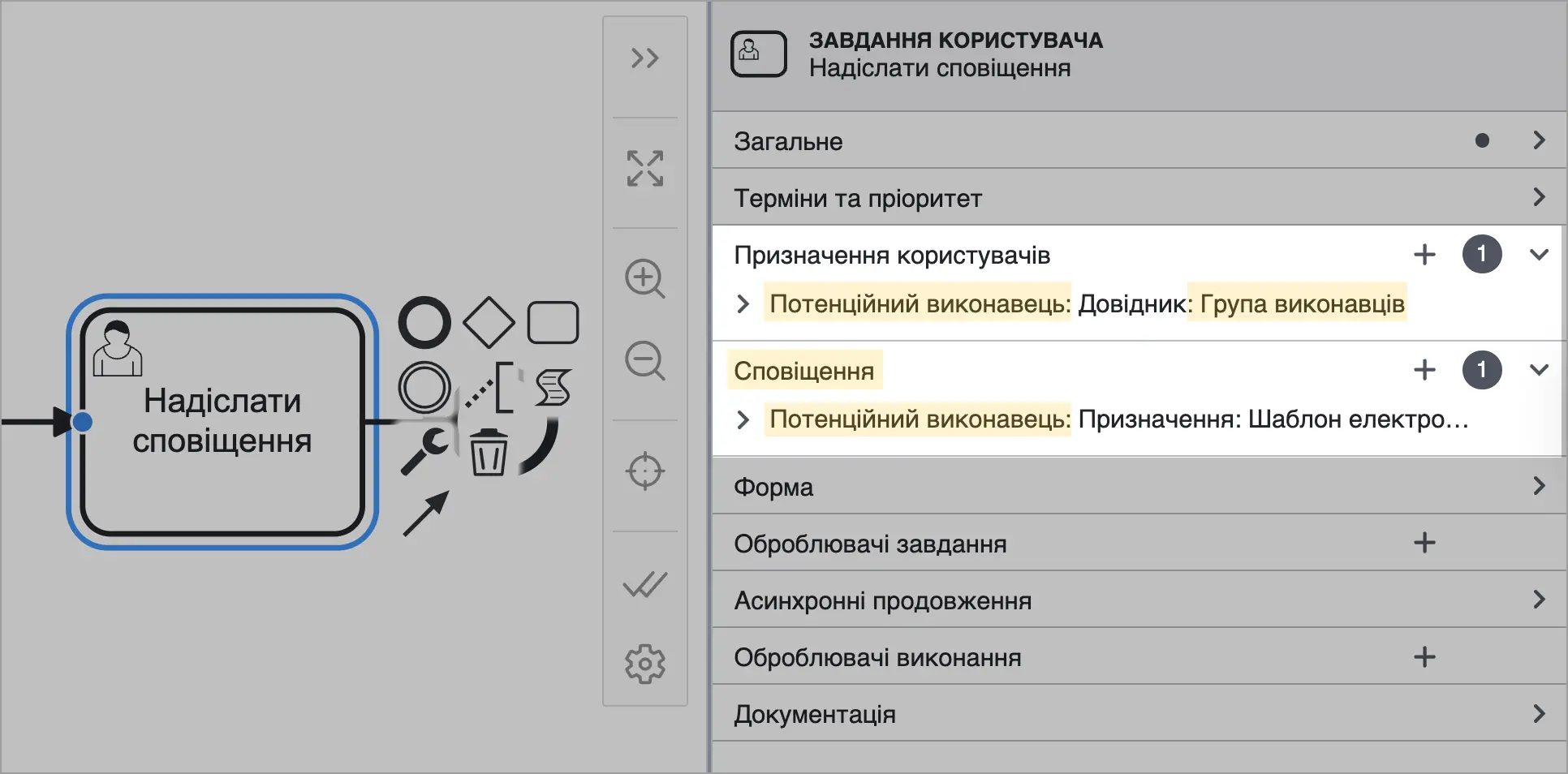Click the Призначення користувачів header label
1568x774 pixels.
(892, 256)
